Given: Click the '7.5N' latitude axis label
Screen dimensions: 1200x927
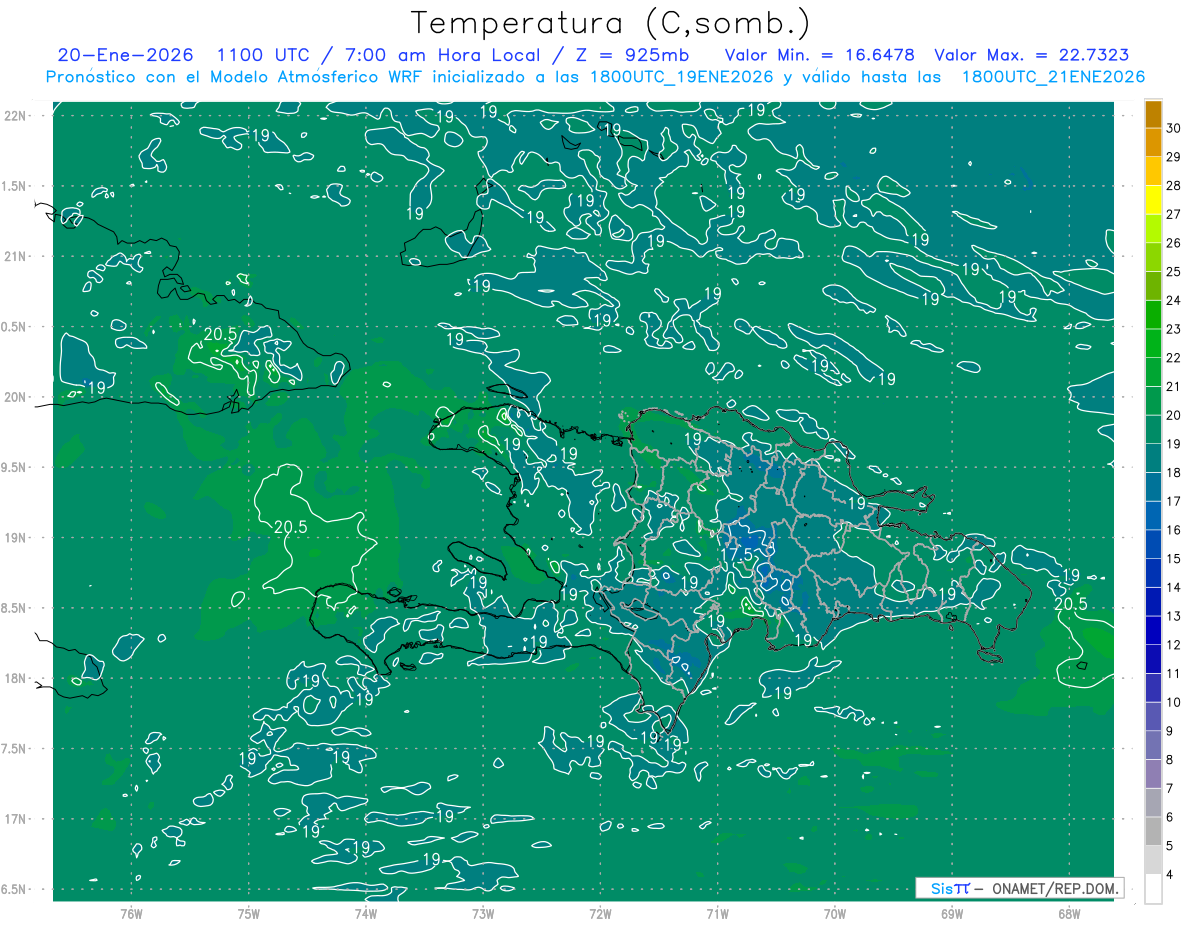Looking at the screenshot, I should [x=15, y=749].
